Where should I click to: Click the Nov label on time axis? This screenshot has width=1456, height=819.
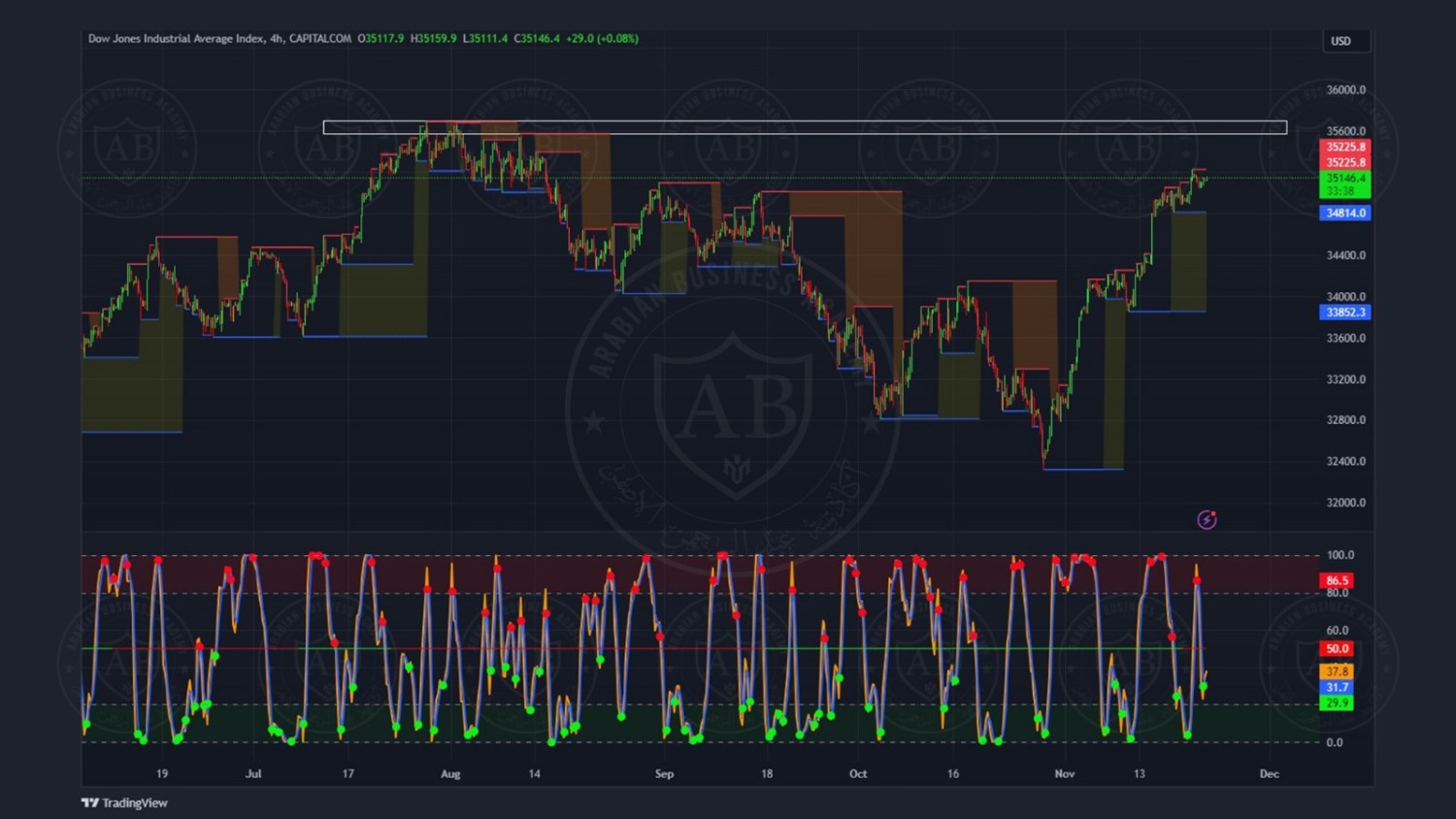point(1065,773)
